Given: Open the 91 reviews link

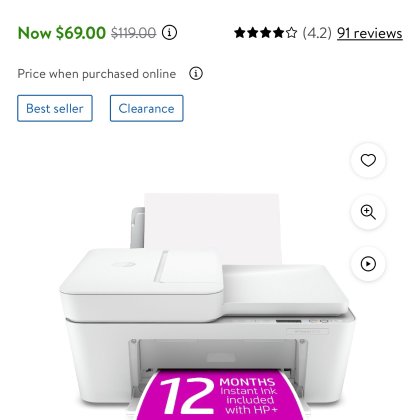Looking at the screenshot, I should coord(370,33).
